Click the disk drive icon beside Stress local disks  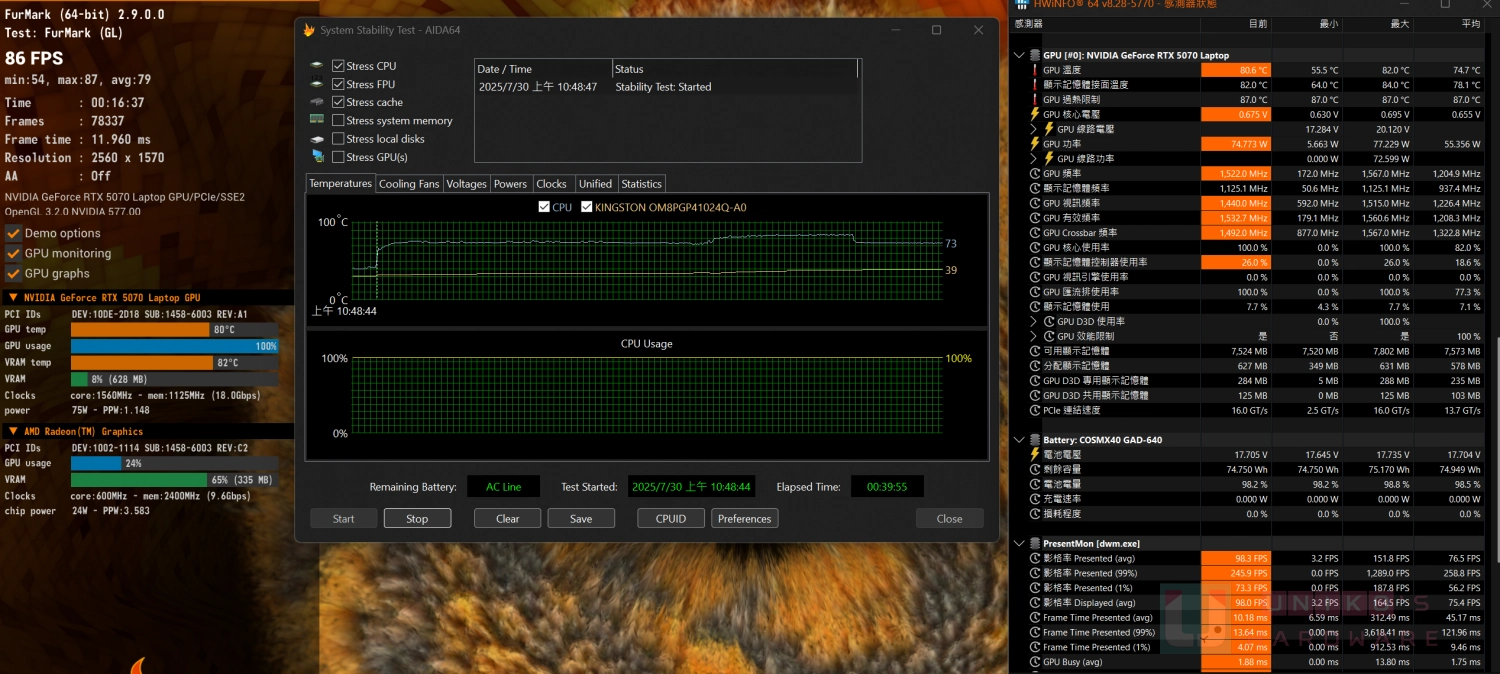click(x=317, y=139)
